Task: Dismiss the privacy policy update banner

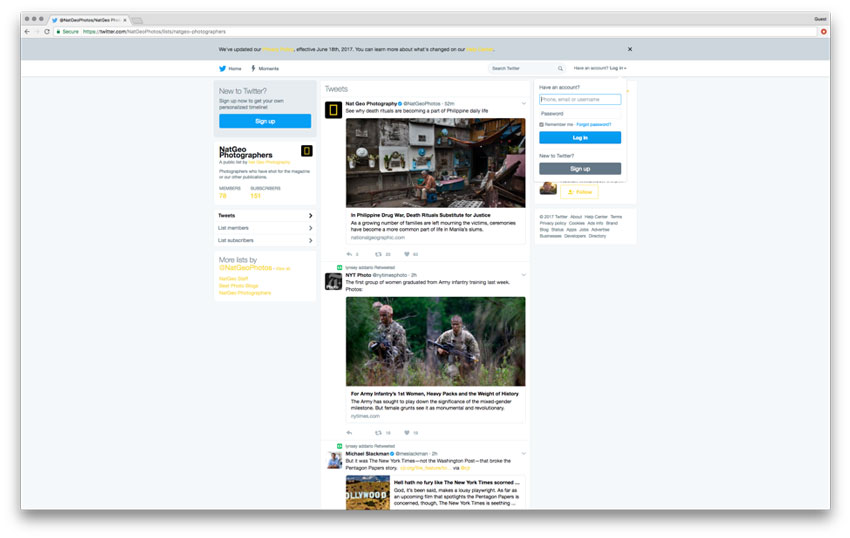Action: click(629, 49)
